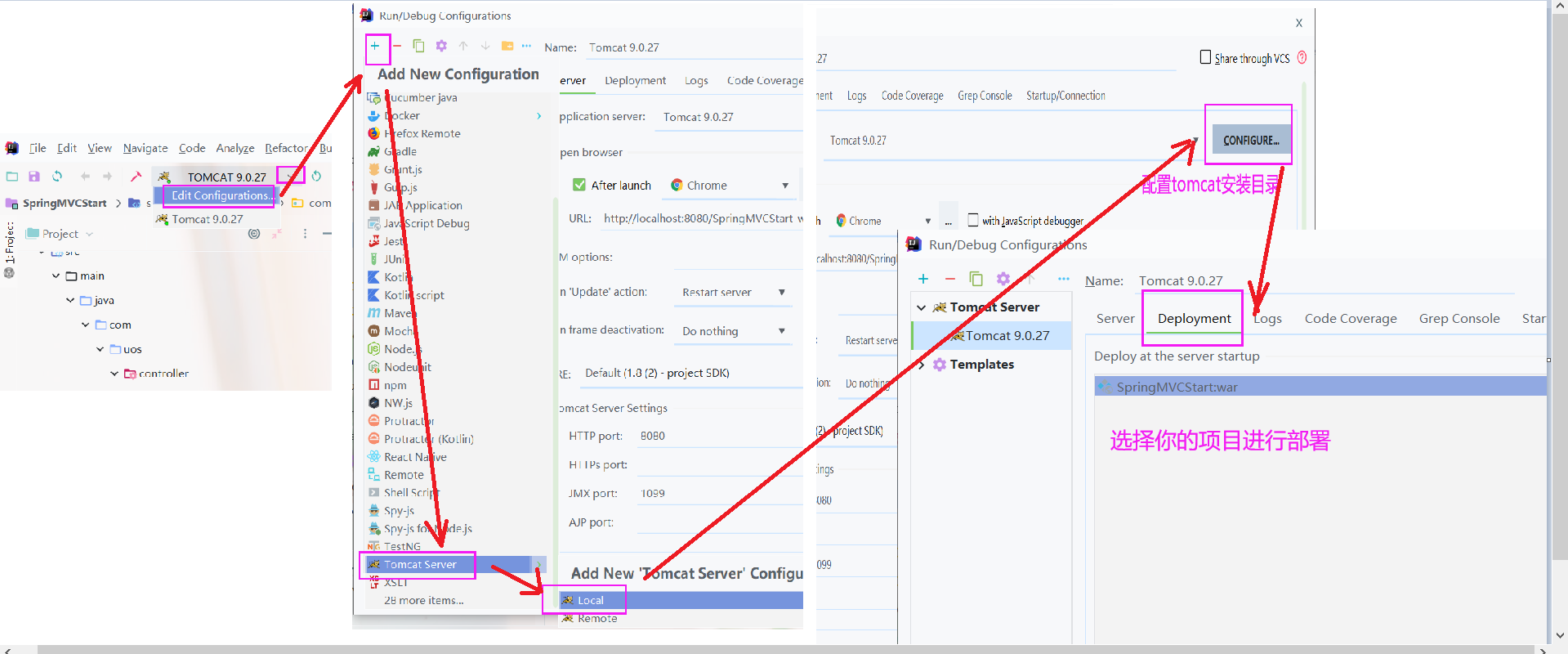Open the Restart server update action dropdown

(782, 292)
